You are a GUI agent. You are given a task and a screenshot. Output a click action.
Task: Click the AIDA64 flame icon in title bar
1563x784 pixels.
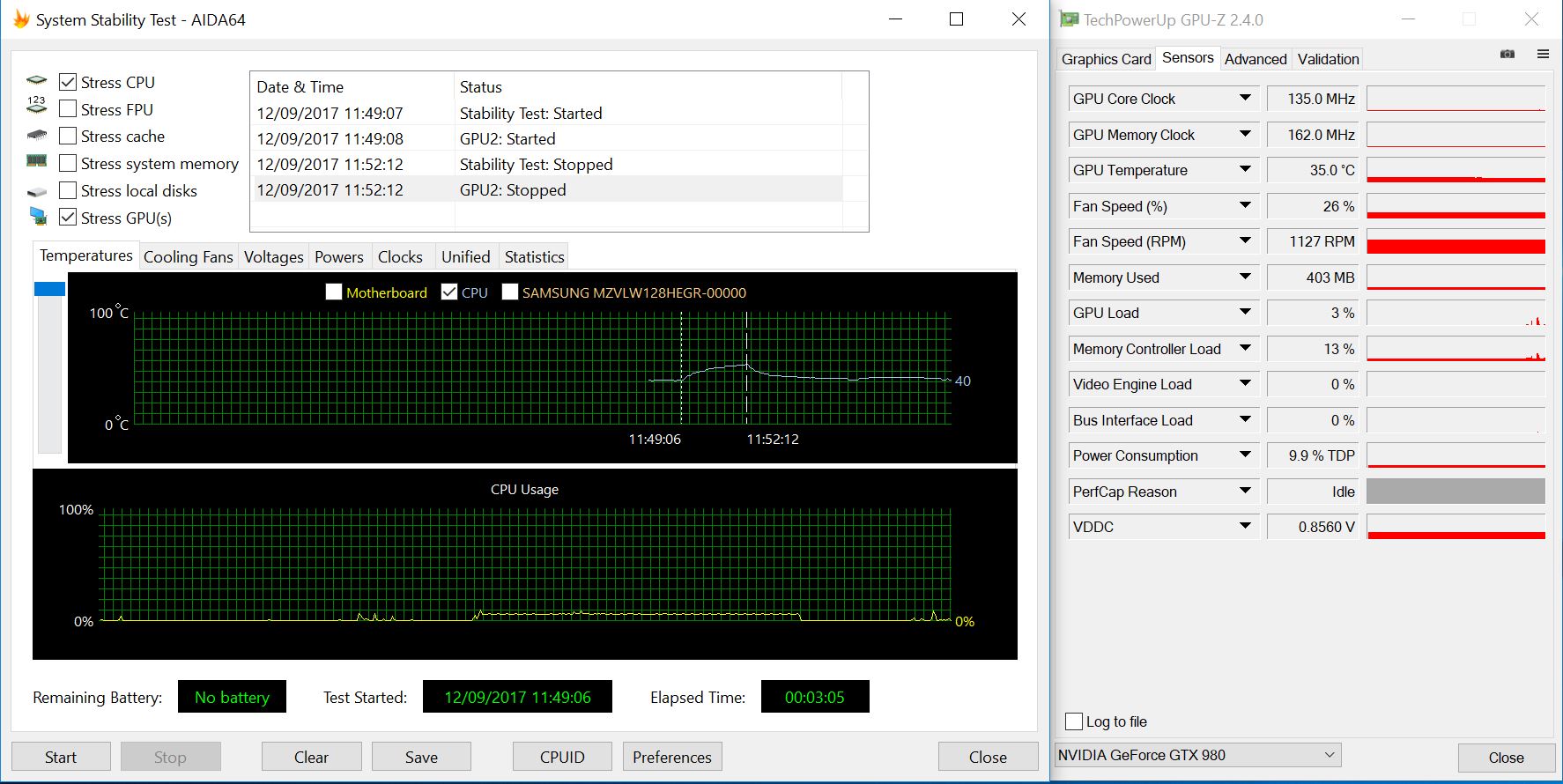[x=21, y=19]
